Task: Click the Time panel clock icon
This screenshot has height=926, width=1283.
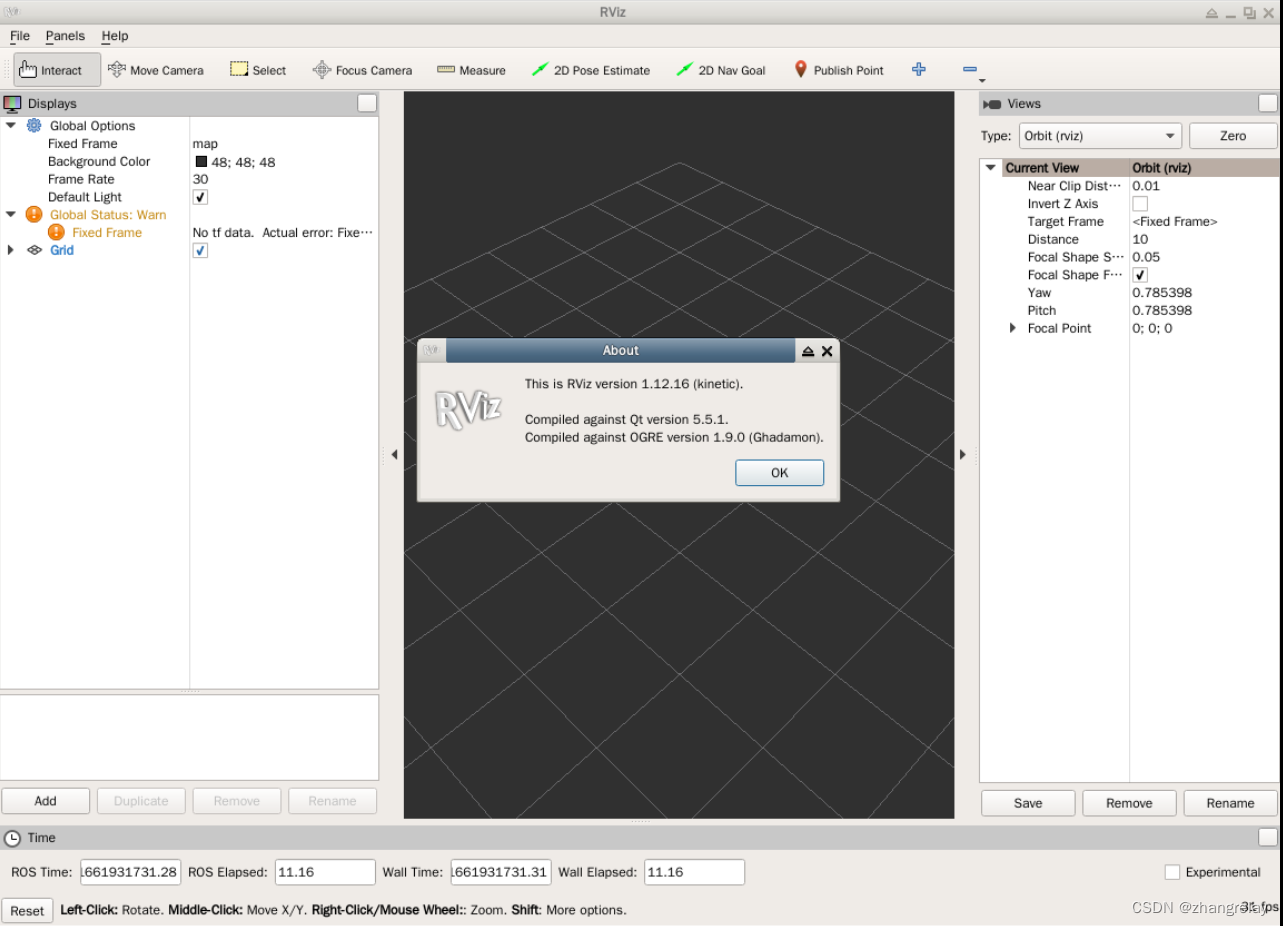Action: (x=13, y=838)
